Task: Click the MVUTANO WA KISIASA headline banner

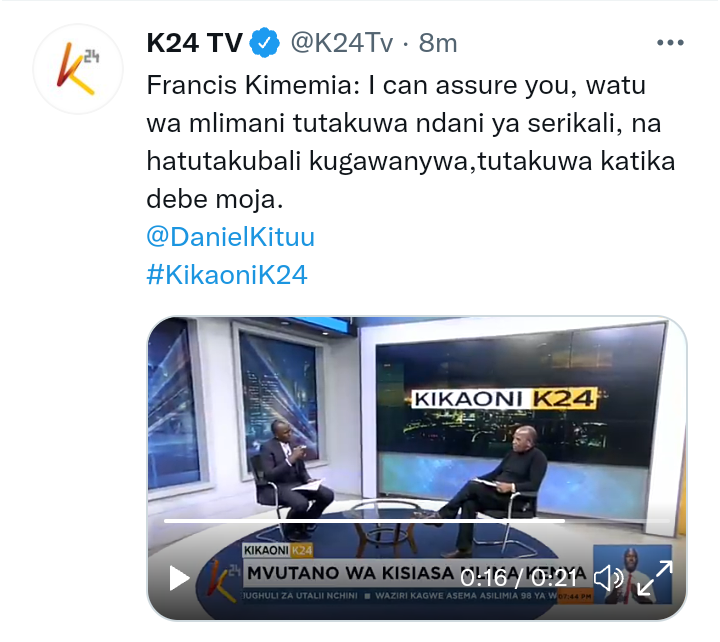Action: coord(417,573)
